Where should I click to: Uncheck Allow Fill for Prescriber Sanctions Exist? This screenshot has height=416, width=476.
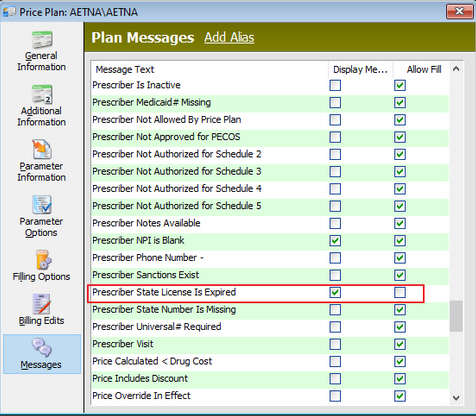[x=400, y=275]
